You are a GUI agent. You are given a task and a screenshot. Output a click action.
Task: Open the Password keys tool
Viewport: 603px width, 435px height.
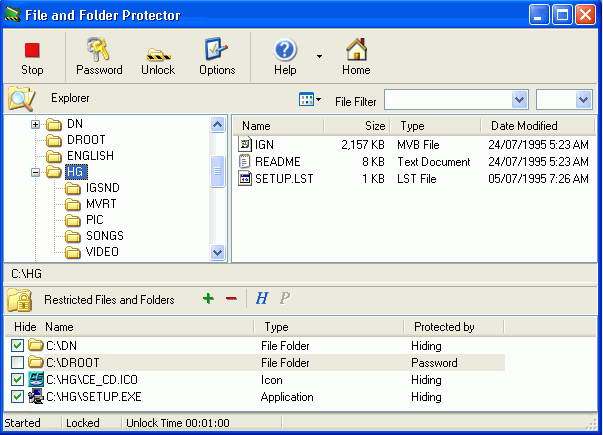point(99,50)
